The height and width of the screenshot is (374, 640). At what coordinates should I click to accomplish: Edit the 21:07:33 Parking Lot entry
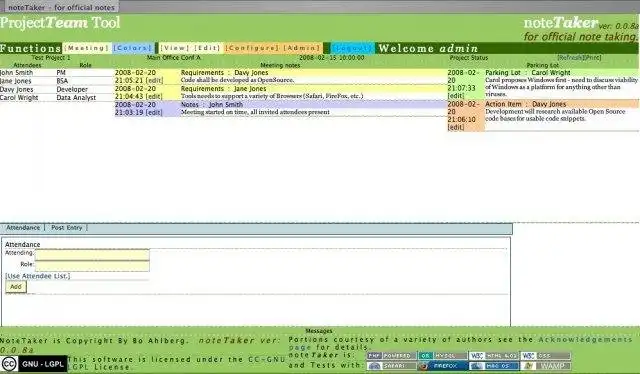coord(456,96)
